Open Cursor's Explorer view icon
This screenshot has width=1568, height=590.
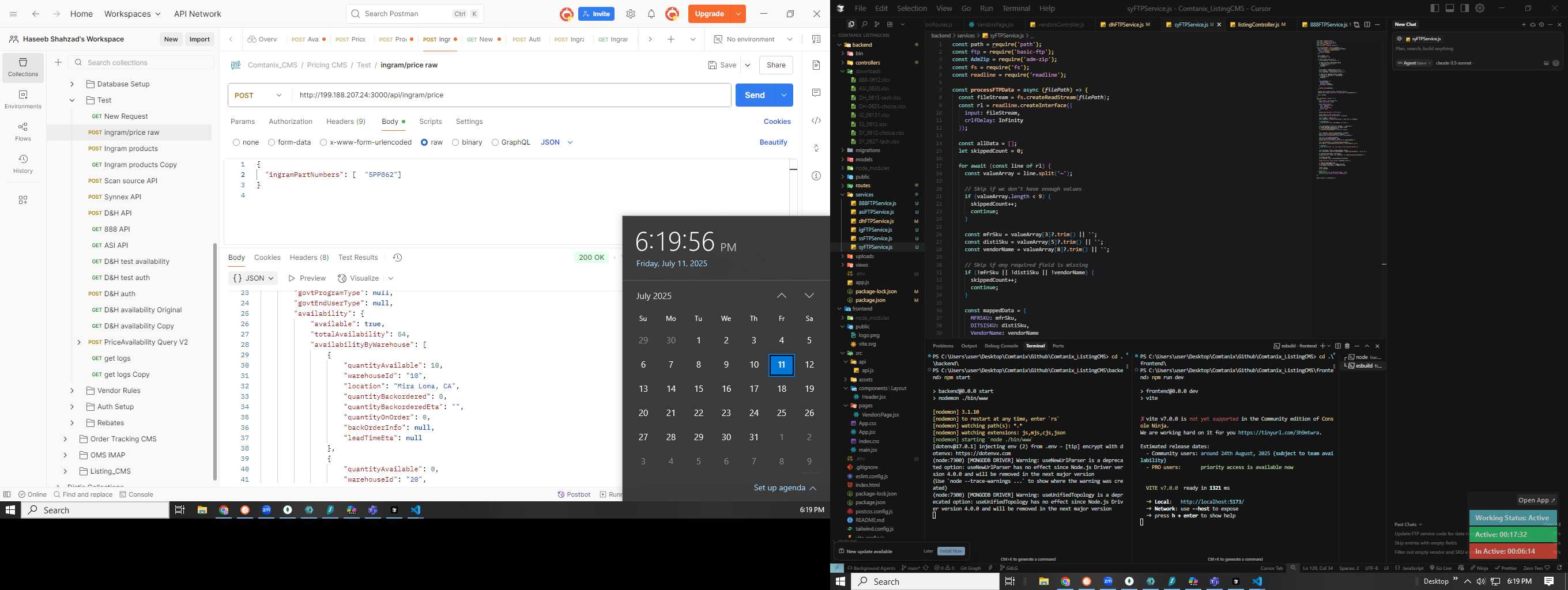point(851,24)
